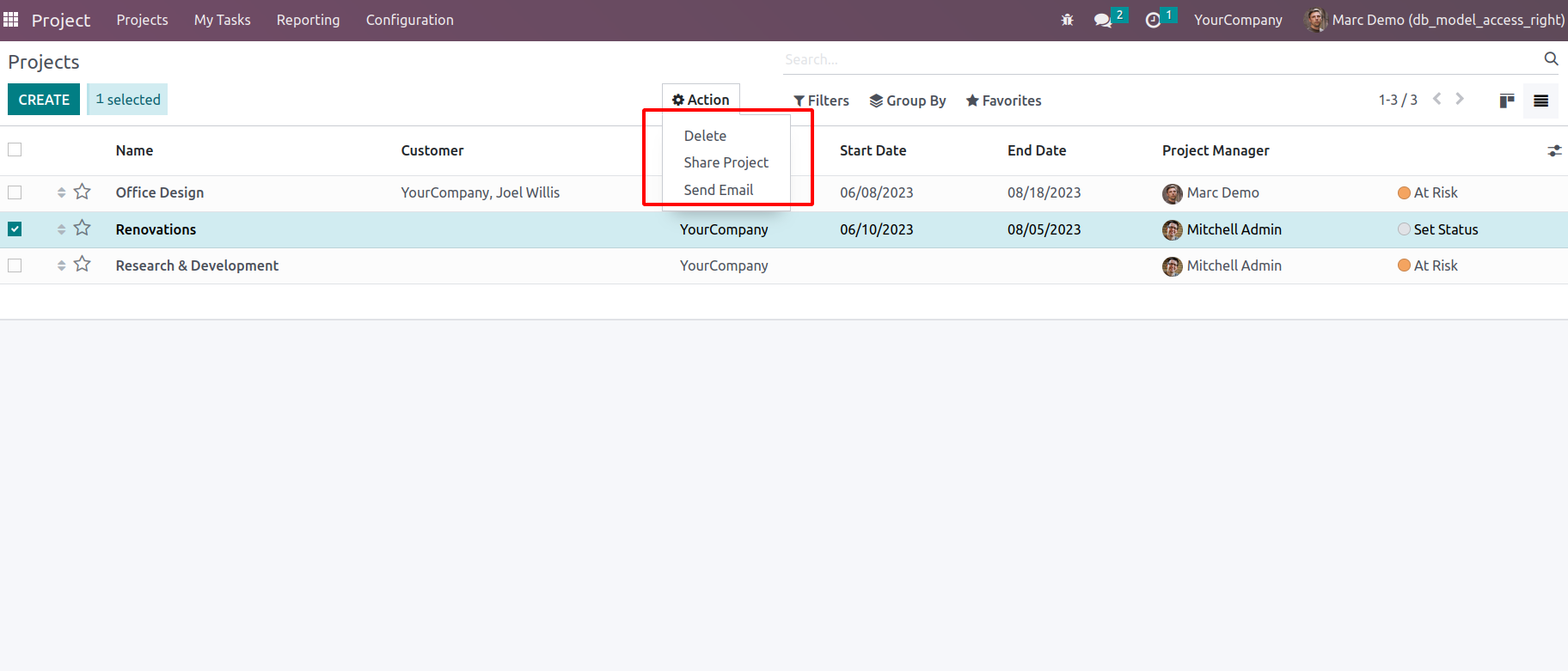Open the Favorites dropdown
The image size is (1568, 671).
[1003, 101]
